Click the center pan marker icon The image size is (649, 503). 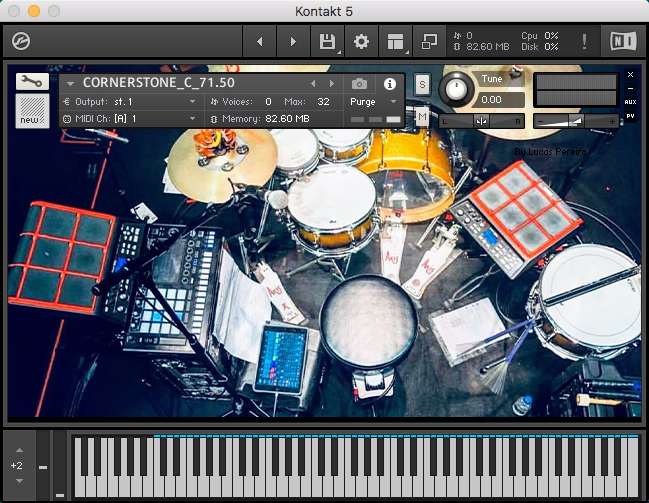coord(481,121)
